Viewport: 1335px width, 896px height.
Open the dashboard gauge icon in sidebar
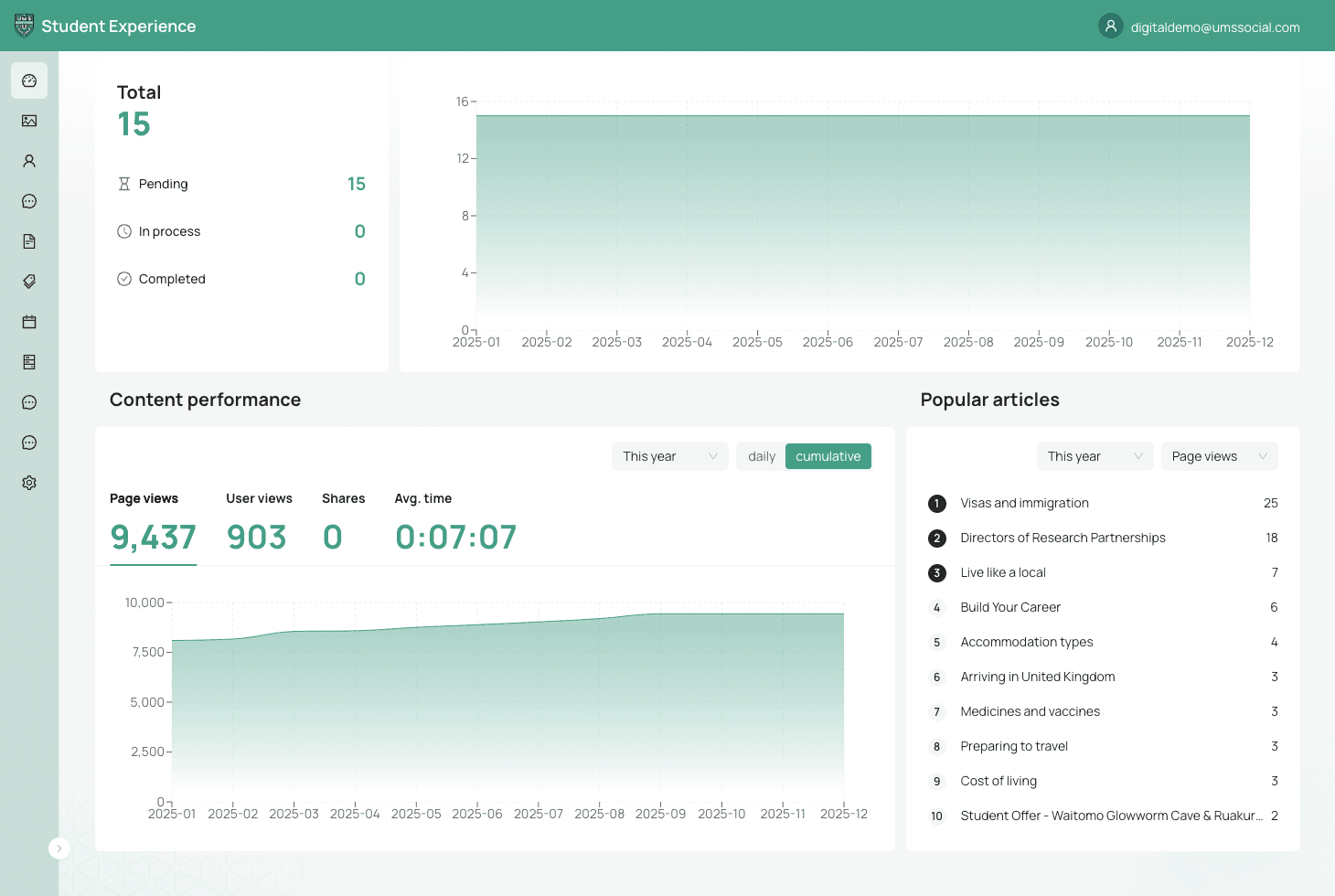29,80
